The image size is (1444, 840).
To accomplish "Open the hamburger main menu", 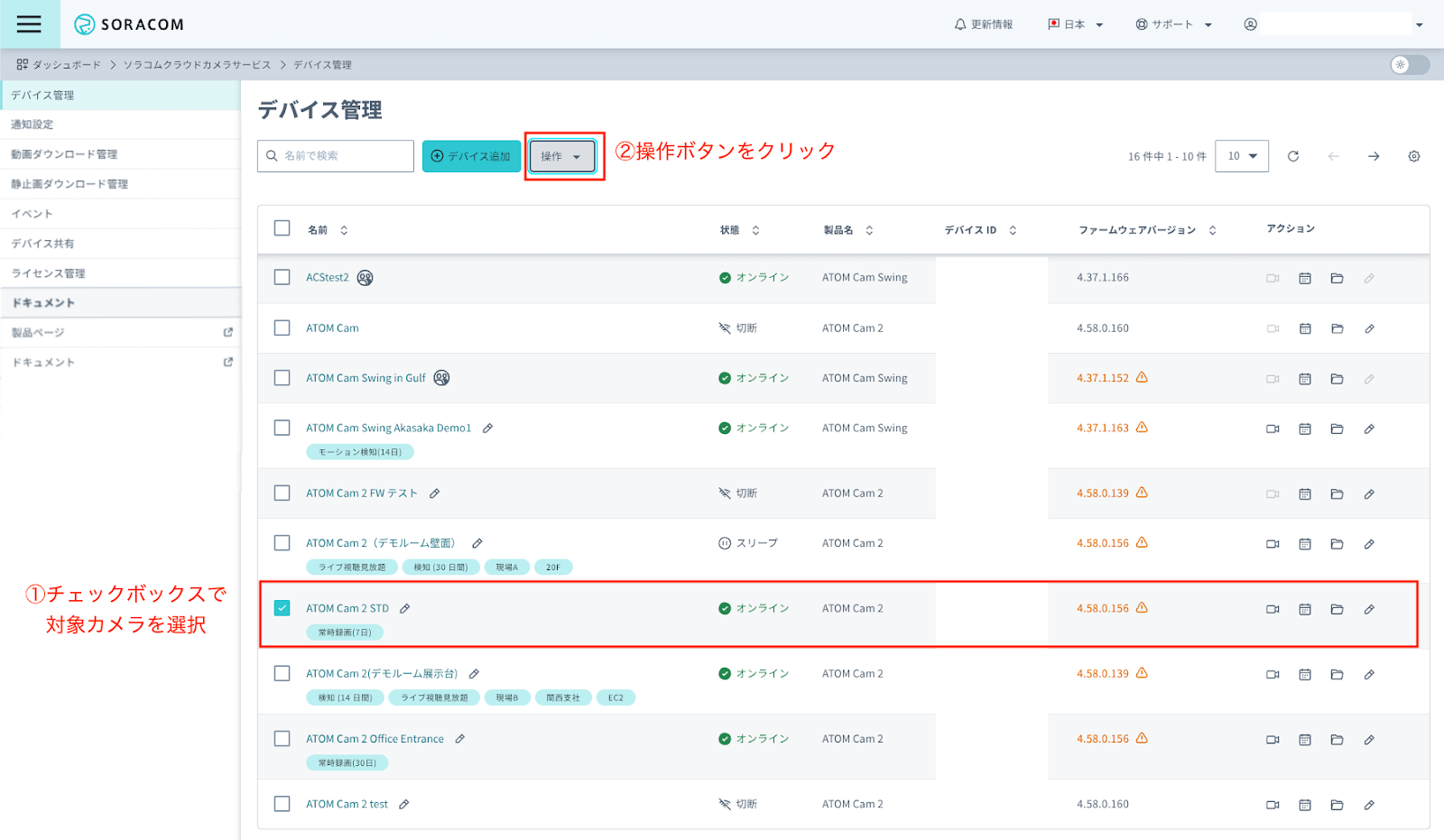I will 29,24.
